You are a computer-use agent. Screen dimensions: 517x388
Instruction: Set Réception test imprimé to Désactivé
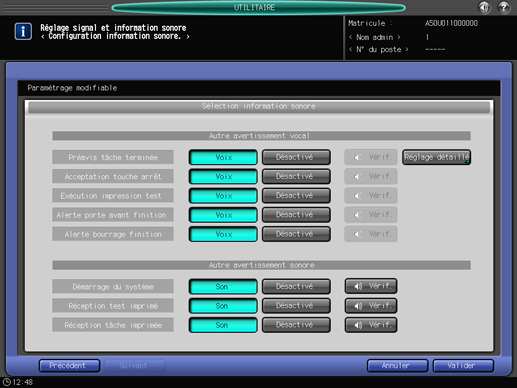296,306
